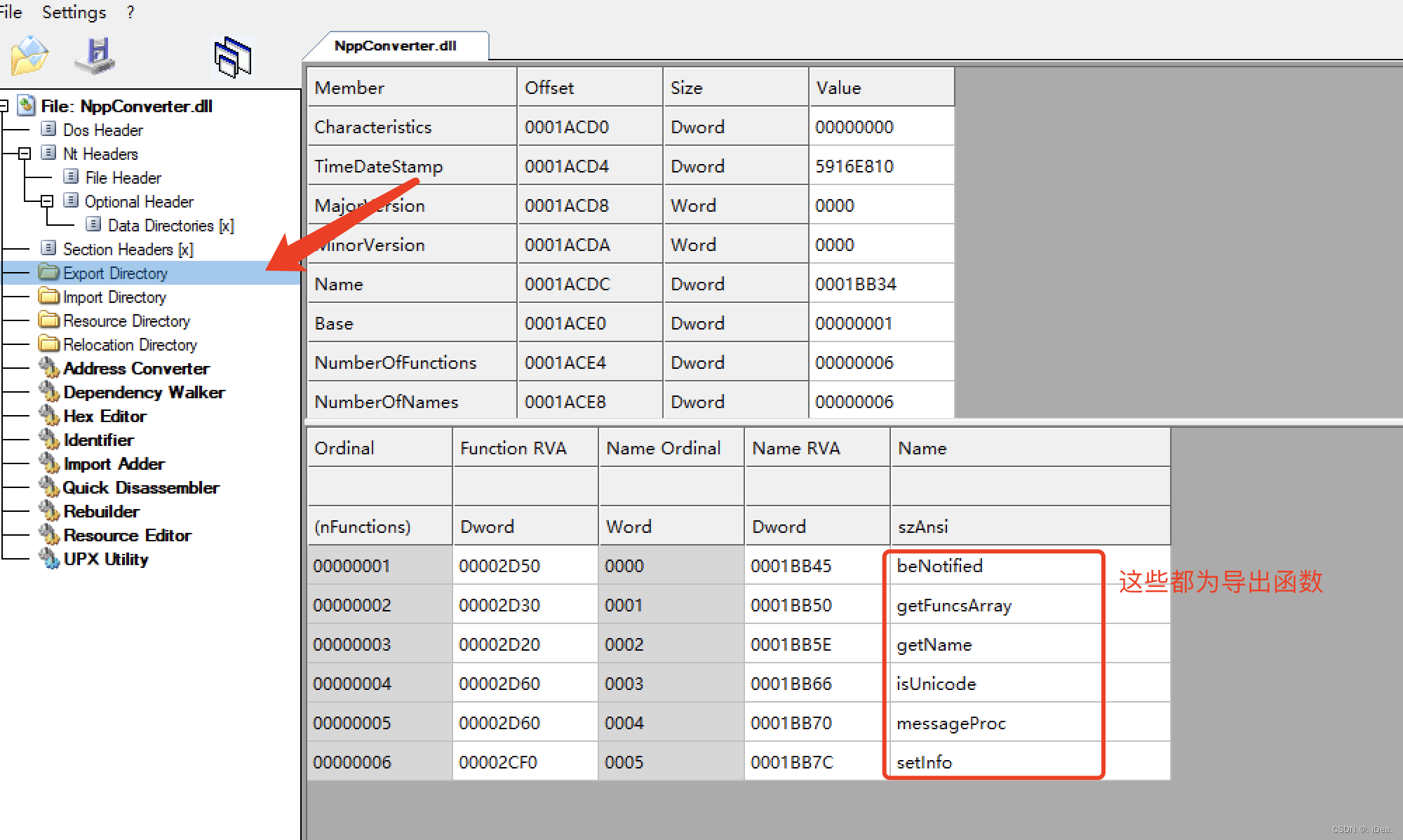
Task: Open the Address Converter tool
Action: (136, 369)
